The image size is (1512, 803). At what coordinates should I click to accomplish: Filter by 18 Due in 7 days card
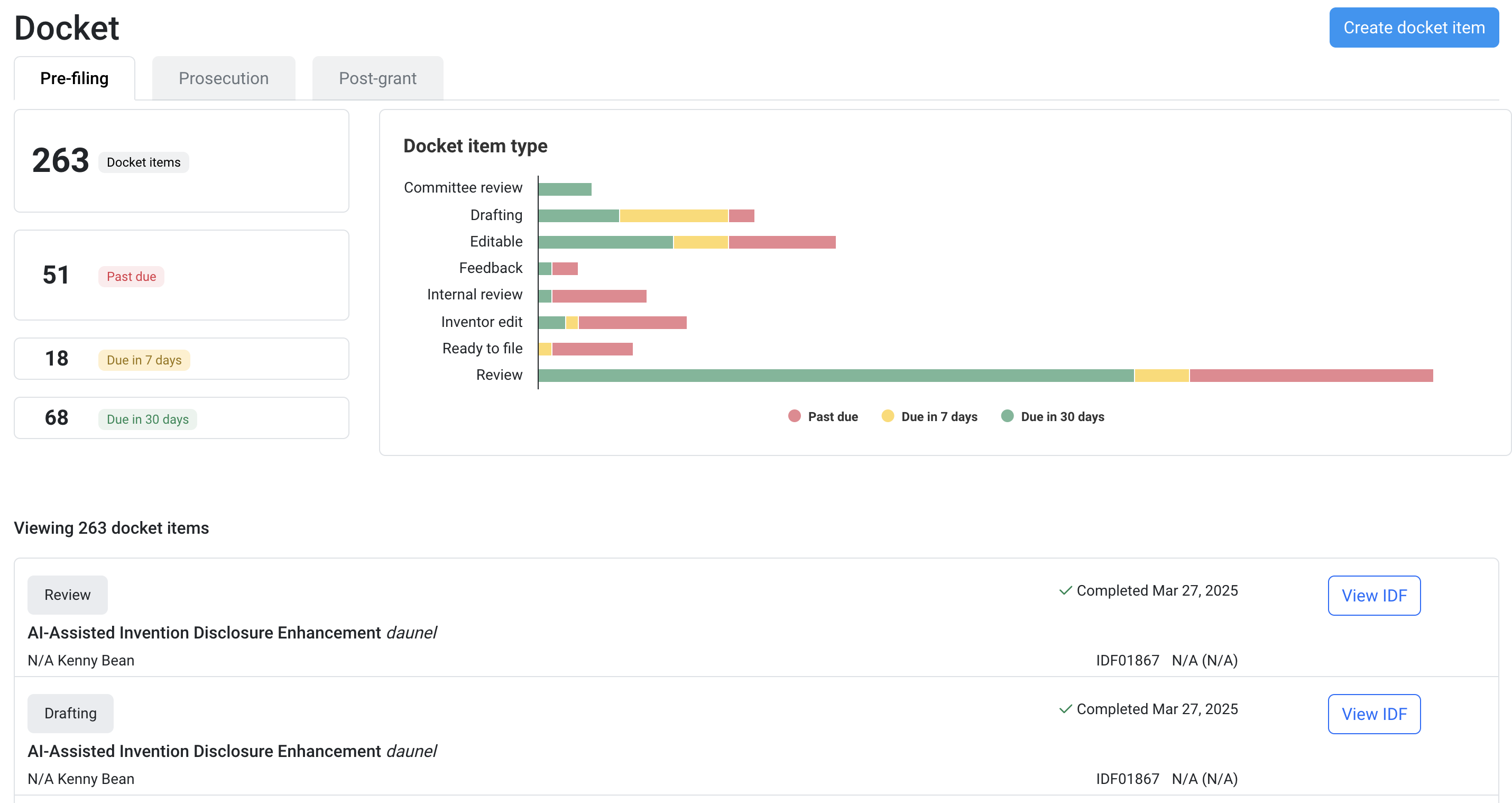[181, 358]
